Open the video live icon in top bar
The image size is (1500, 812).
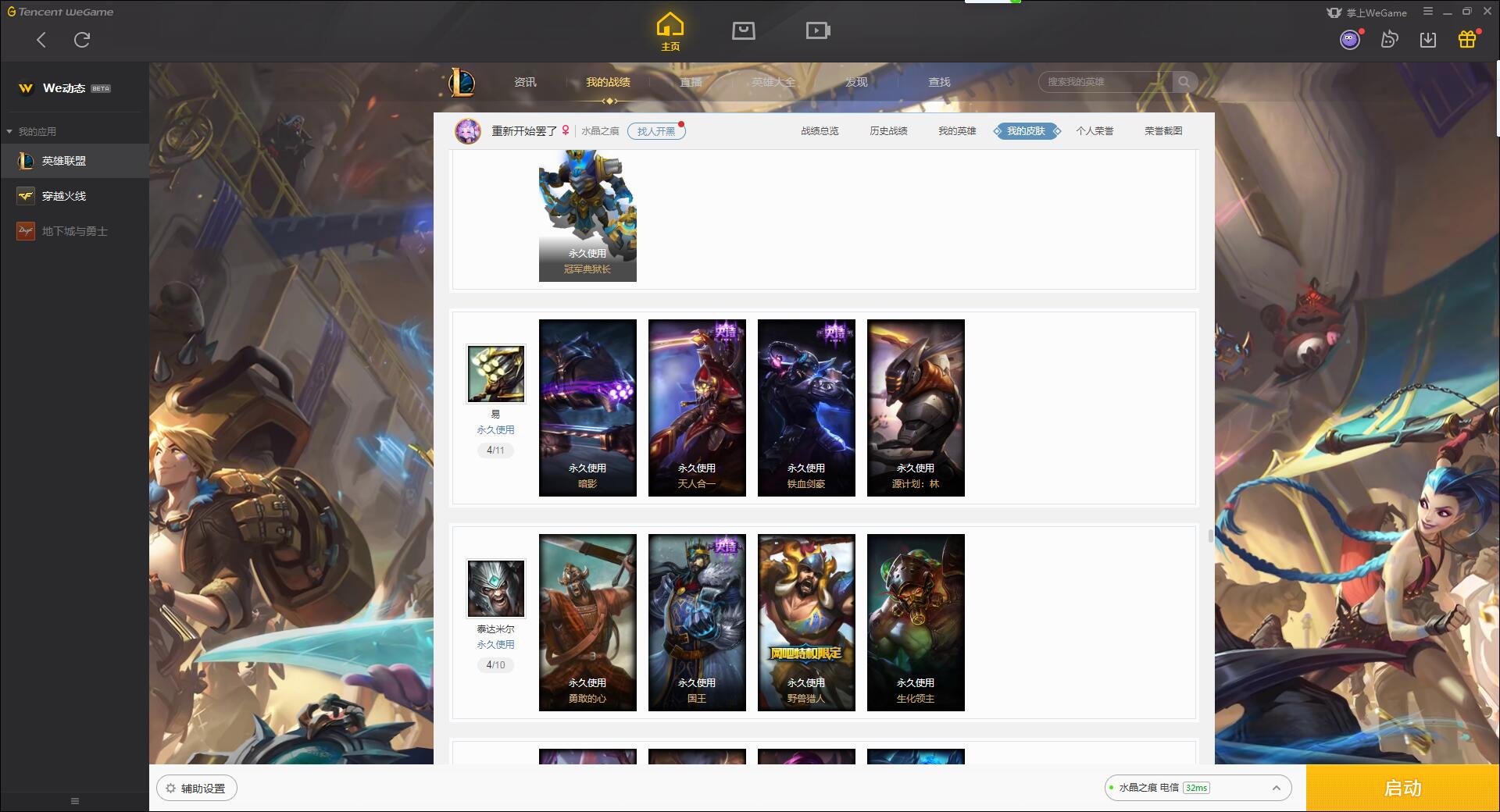(x=818, y=30)
